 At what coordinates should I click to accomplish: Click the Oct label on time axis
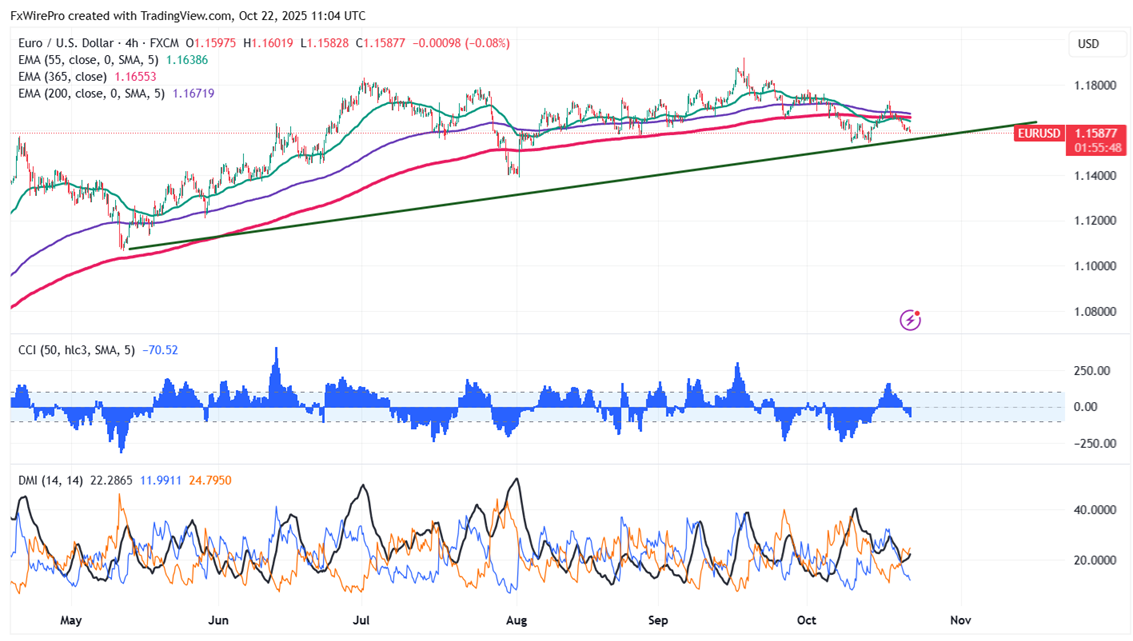point(806,620)
